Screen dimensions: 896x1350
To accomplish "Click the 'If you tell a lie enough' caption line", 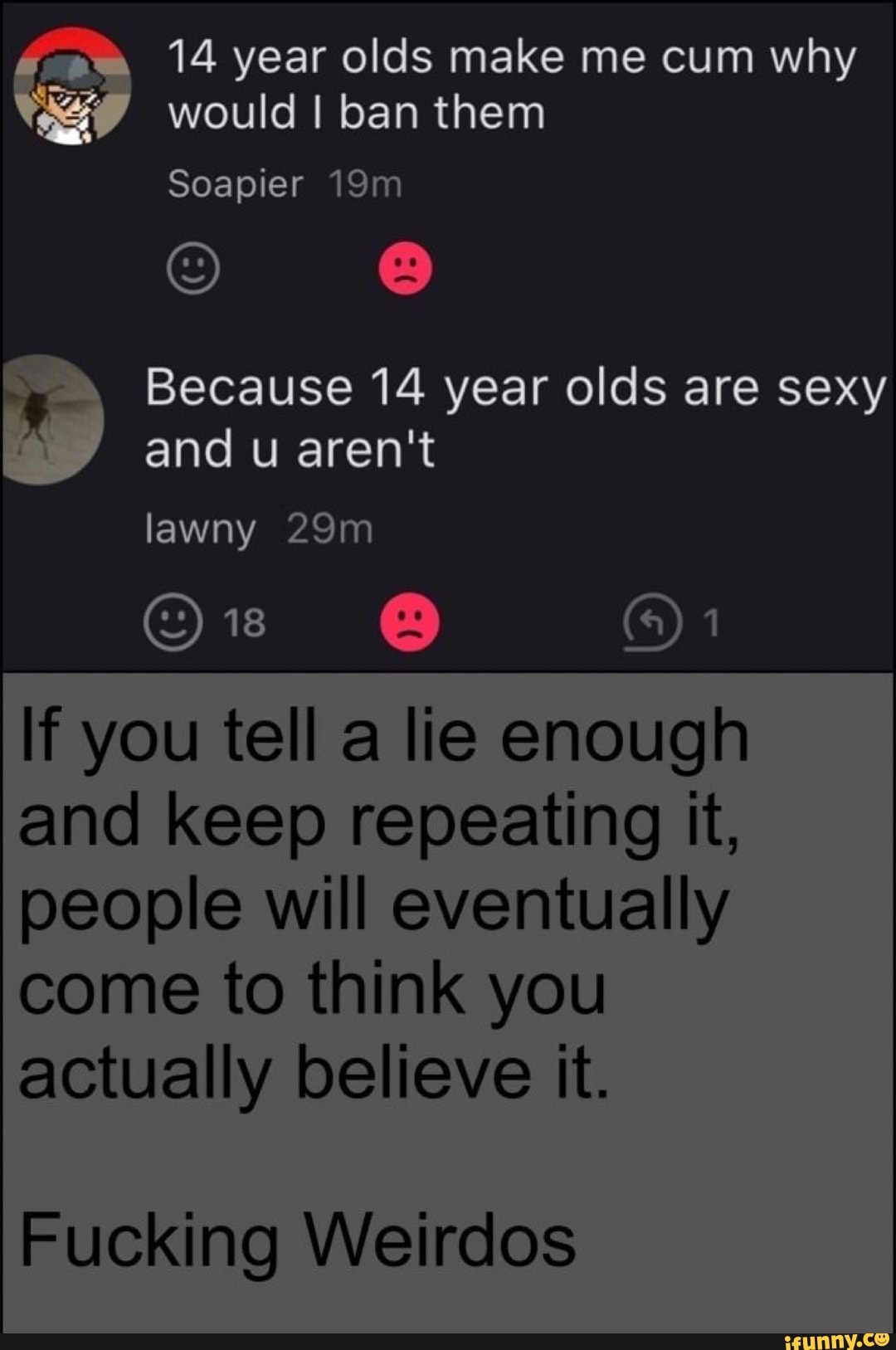I will point(384,736).
